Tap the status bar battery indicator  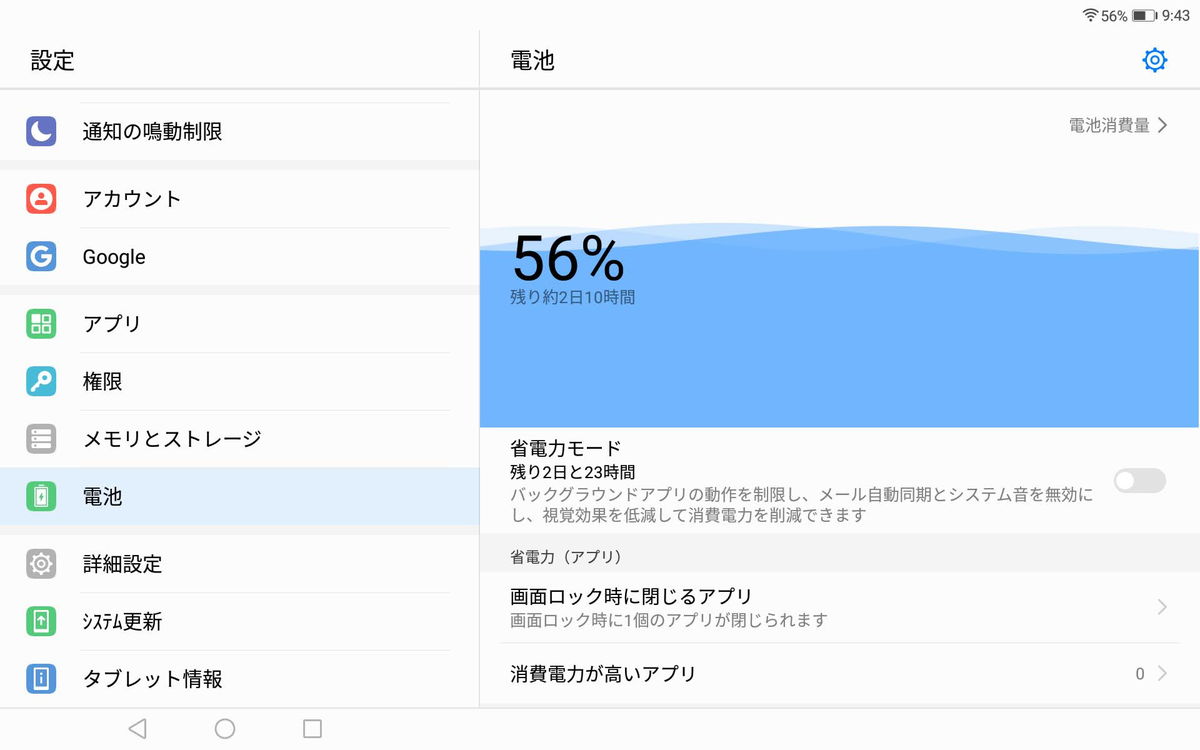click(x=1144, y=15)
